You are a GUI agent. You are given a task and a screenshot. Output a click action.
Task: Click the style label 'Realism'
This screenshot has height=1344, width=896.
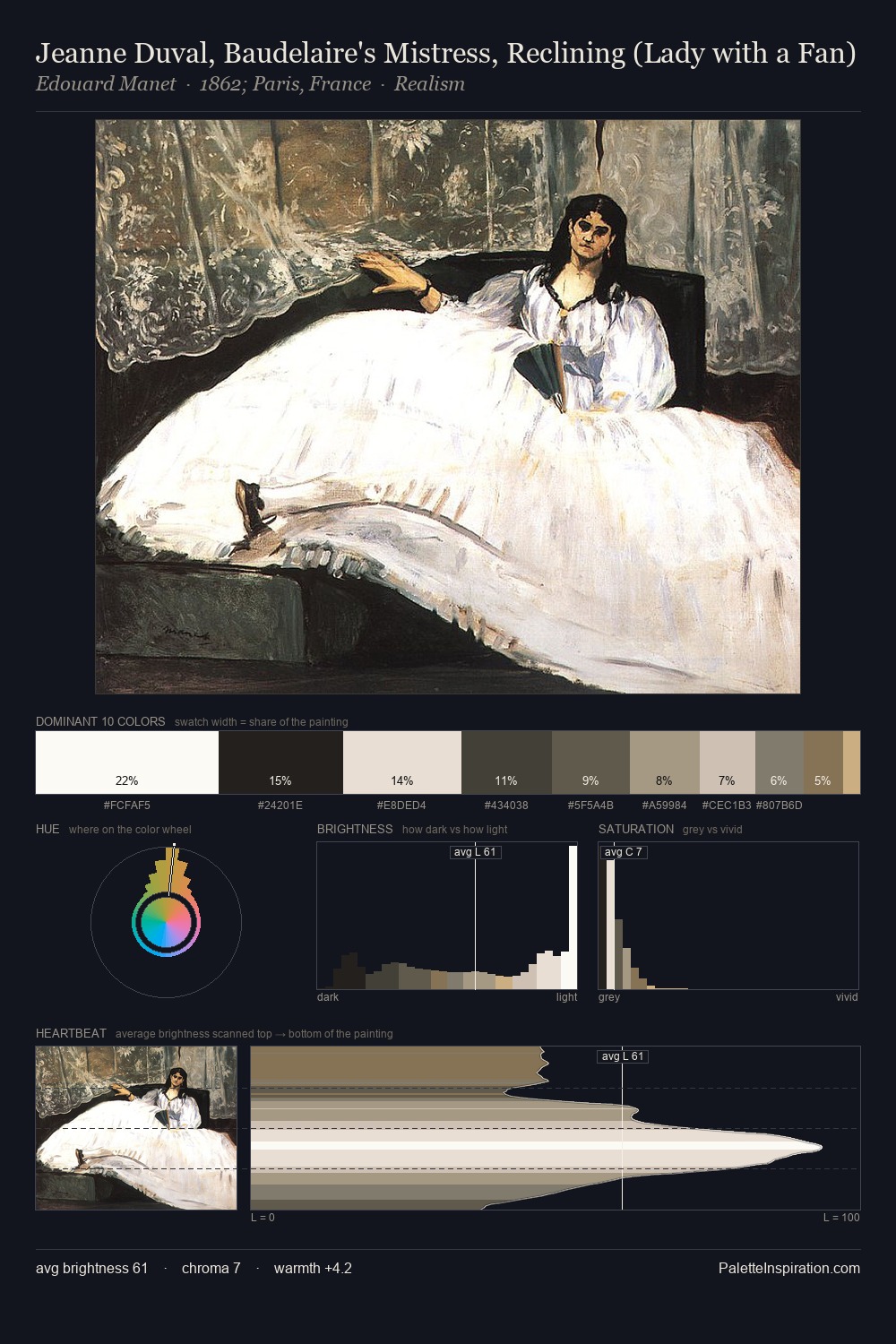click(429, 84)
